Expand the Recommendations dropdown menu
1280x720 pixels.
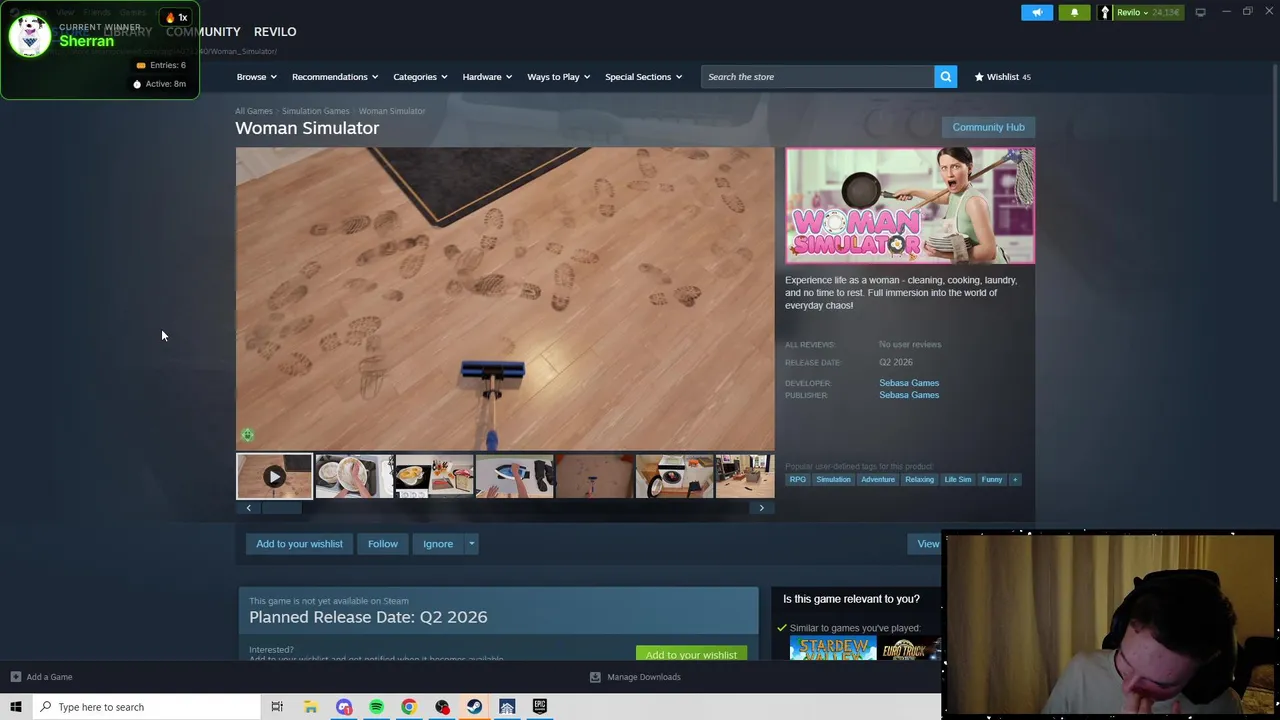[x=335, y=77]
